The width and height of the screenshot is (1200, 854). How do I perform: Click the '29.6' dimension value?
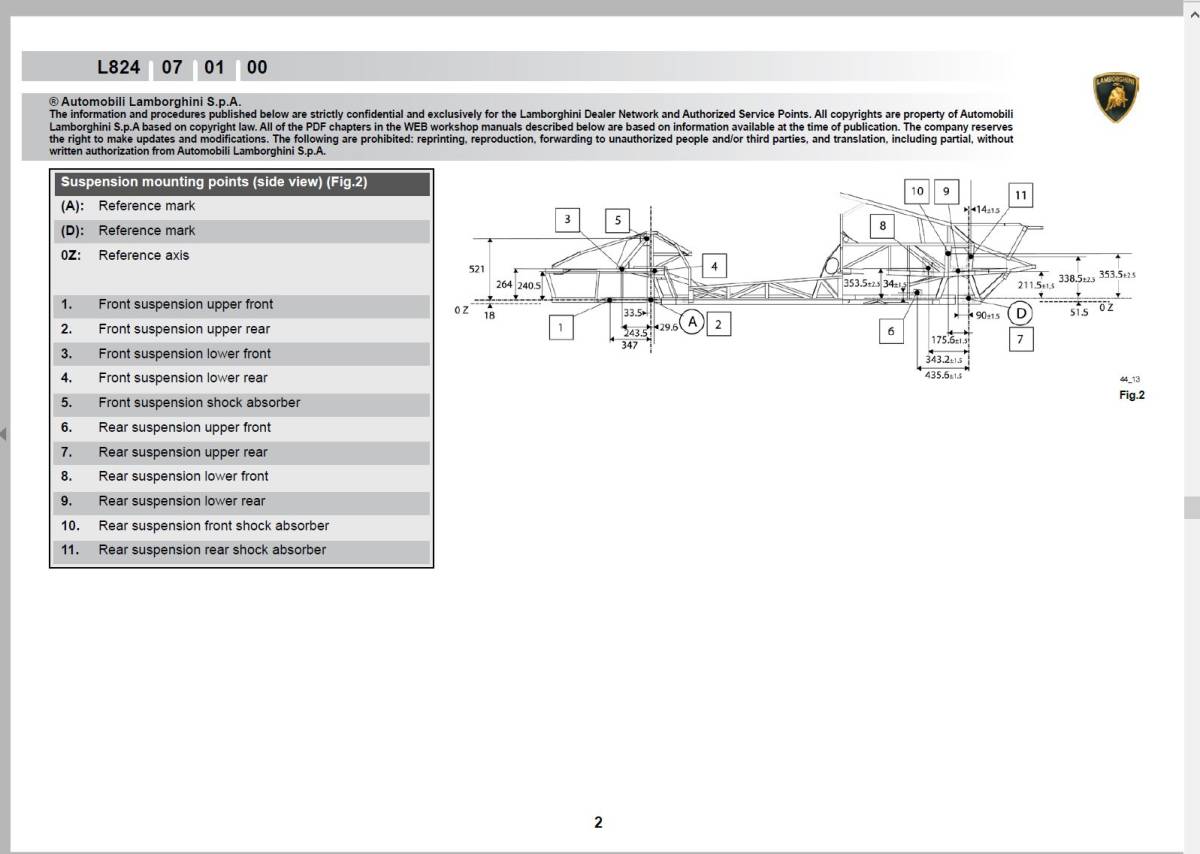(x=668, y=326)
